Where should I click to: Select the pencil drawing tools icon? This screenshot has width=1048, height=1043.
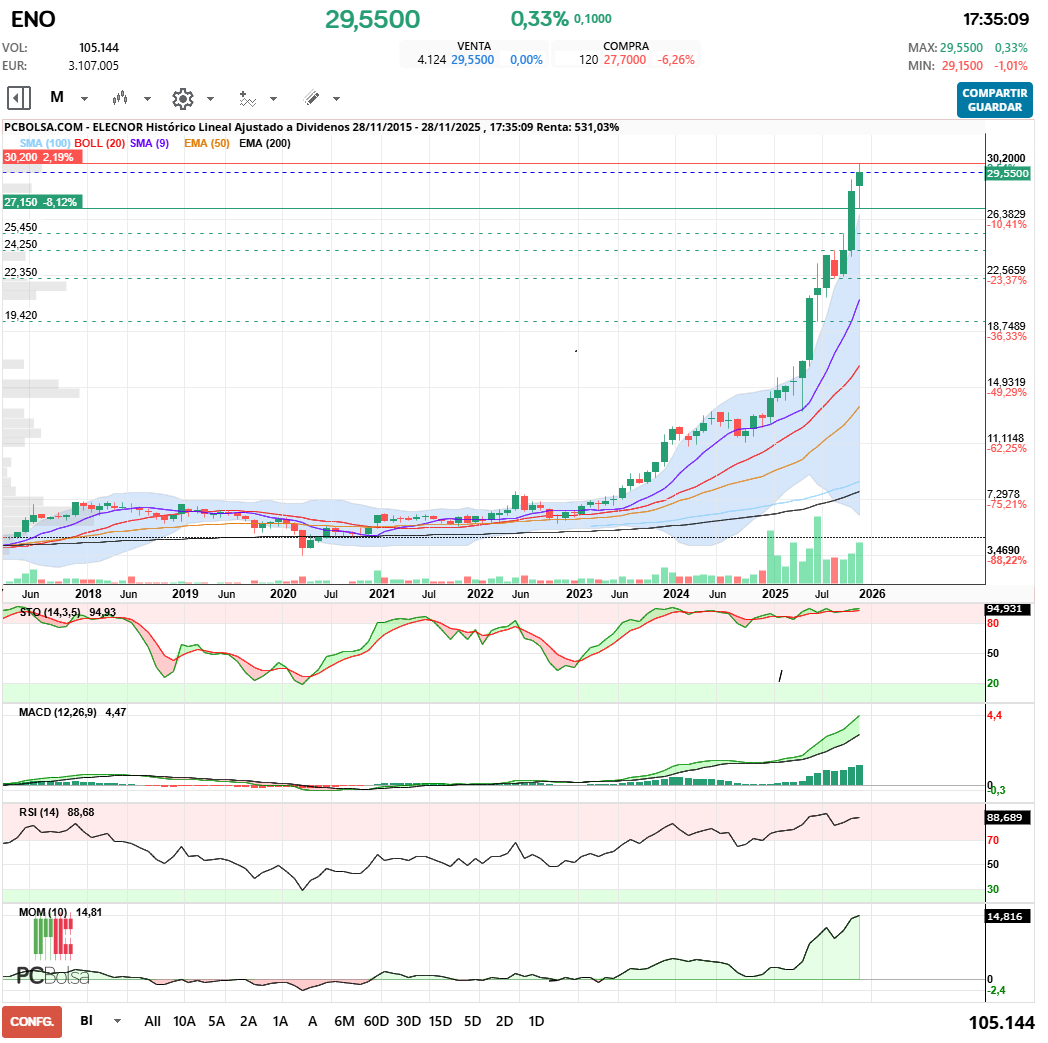311,98
